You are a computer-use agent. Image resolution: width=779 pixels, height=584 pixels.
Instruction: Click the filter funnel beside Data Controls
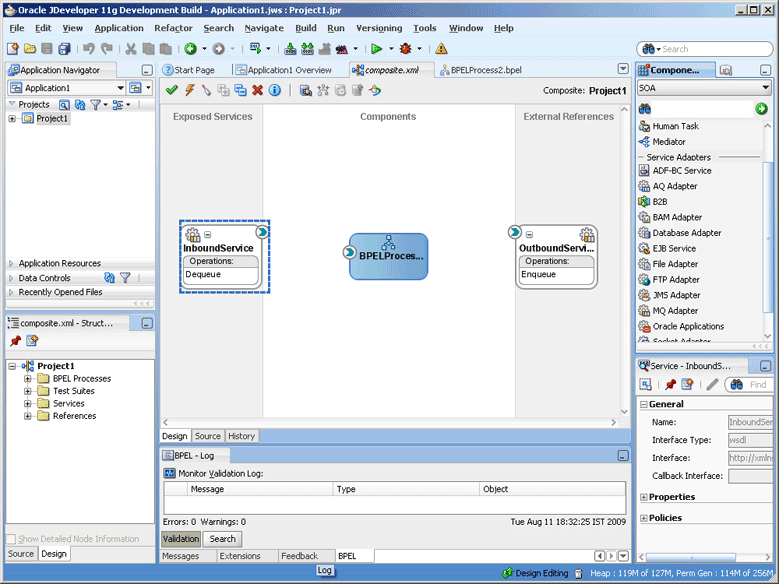point(126,278)
